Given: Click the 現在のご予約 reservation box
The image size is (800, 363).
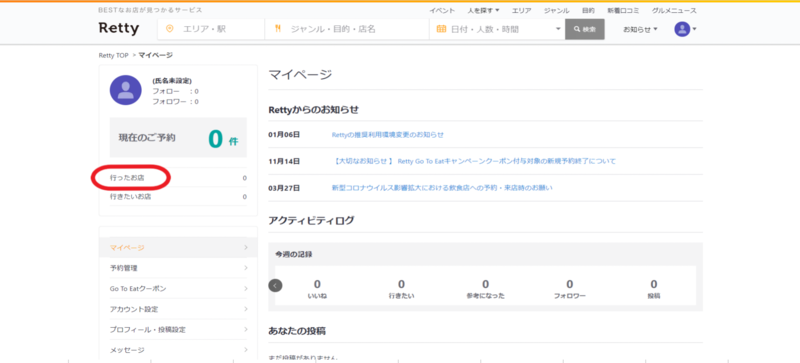Looking at the screenshot, I should (x=178, y=137).
